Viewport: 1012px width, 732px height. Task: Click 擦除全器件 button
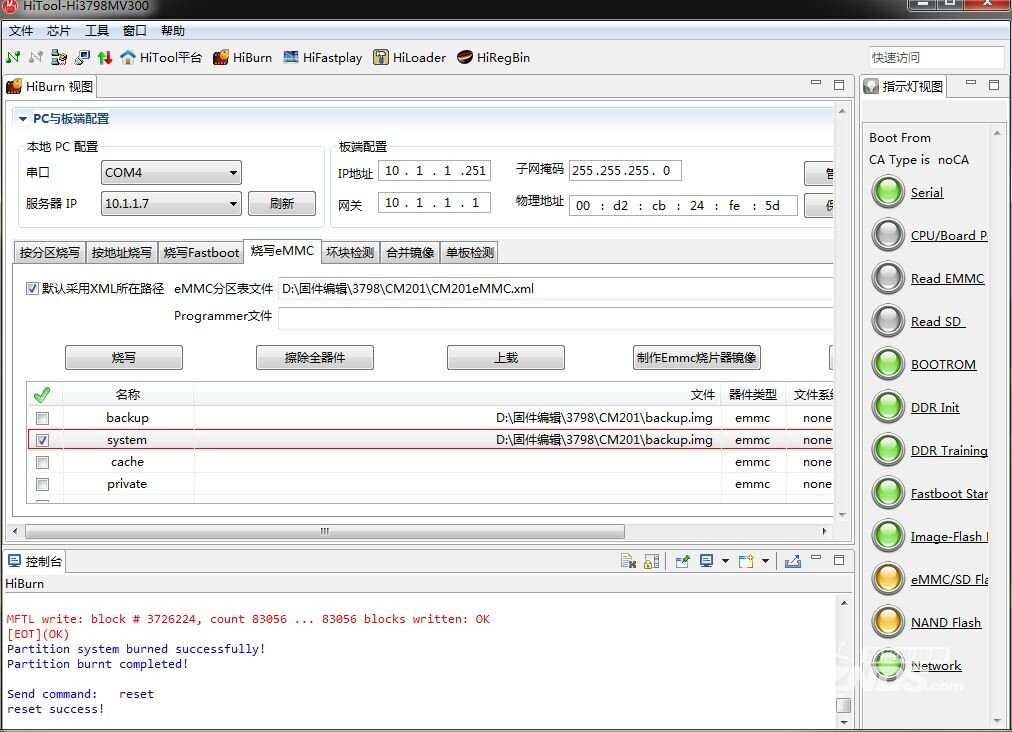click(315, 358)
